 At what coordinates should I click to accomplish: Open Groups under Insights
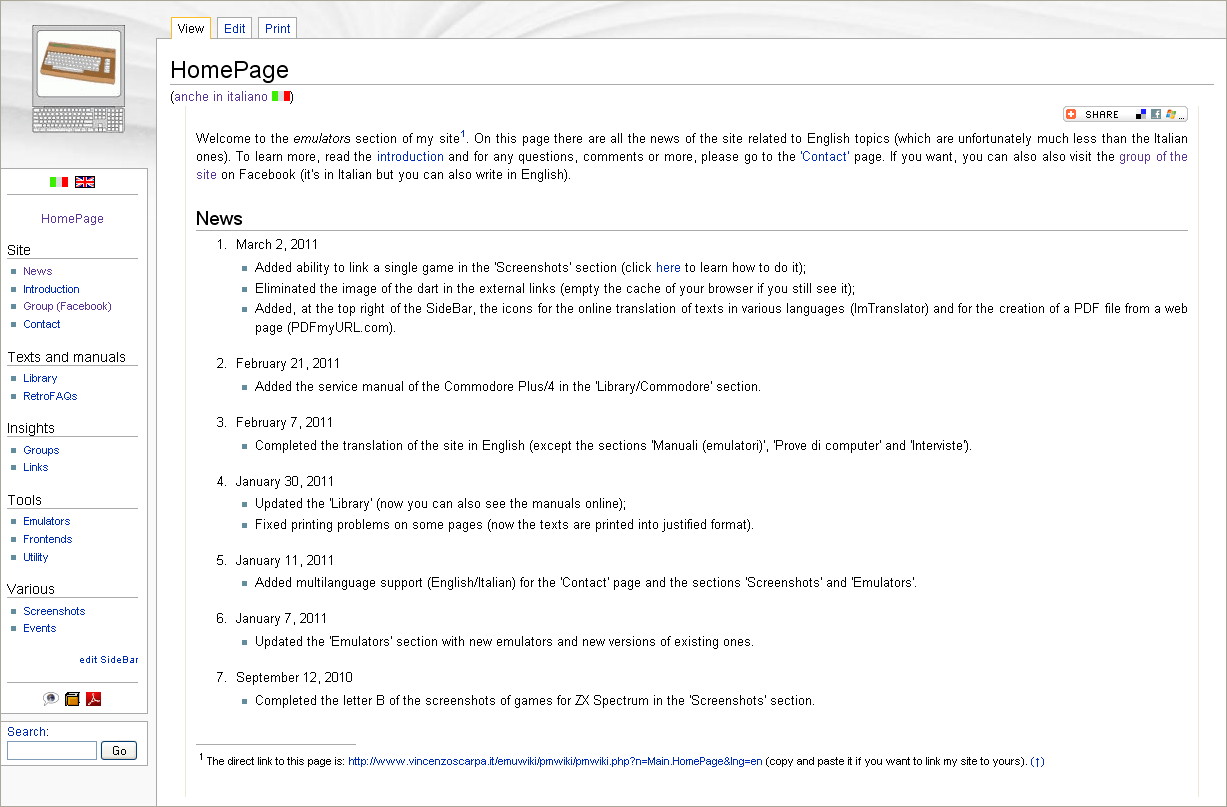pos(41,450)
